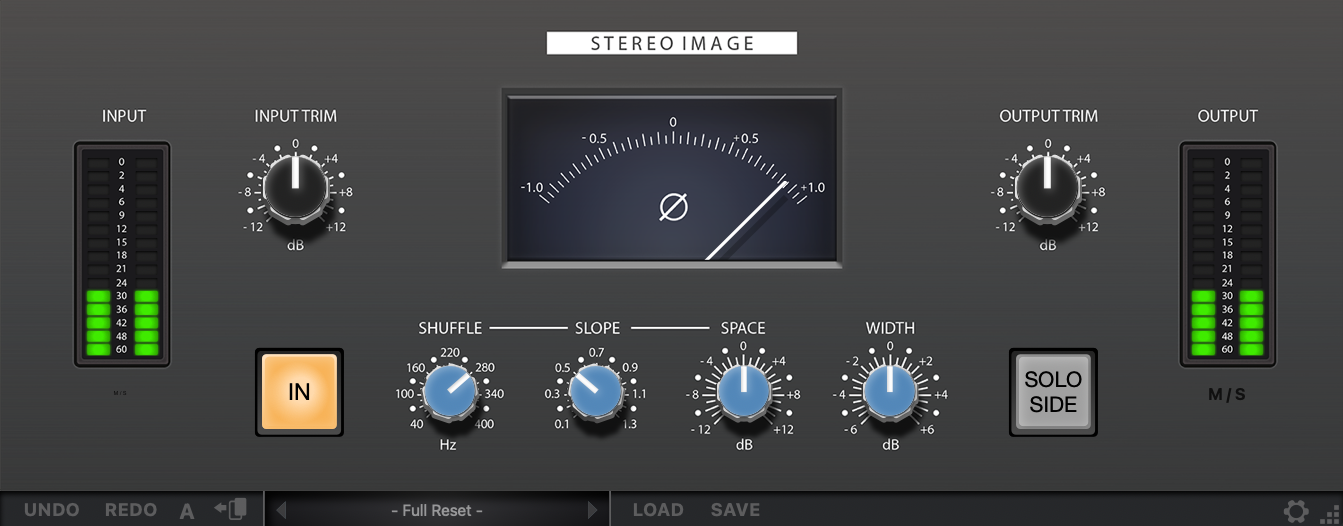The width and height of the screenshot is (1343, 526).
Task: Toggle the IN bypass button
Action: [299, 392]
